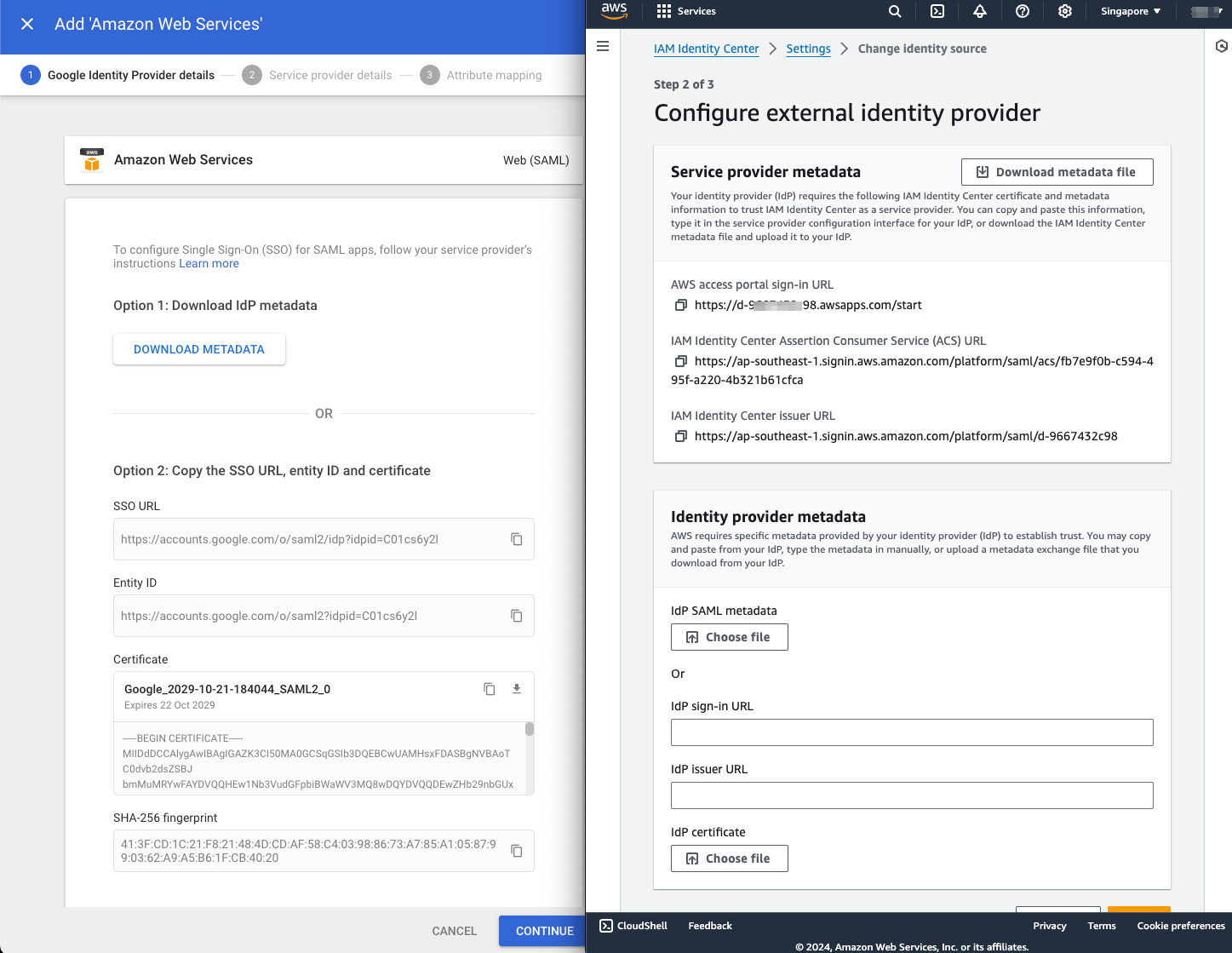Image resolution: width=1232 pixels, height=953 pixels.
Task: Open the right-side info panel icon
Action: click(x=1222, y=47)
